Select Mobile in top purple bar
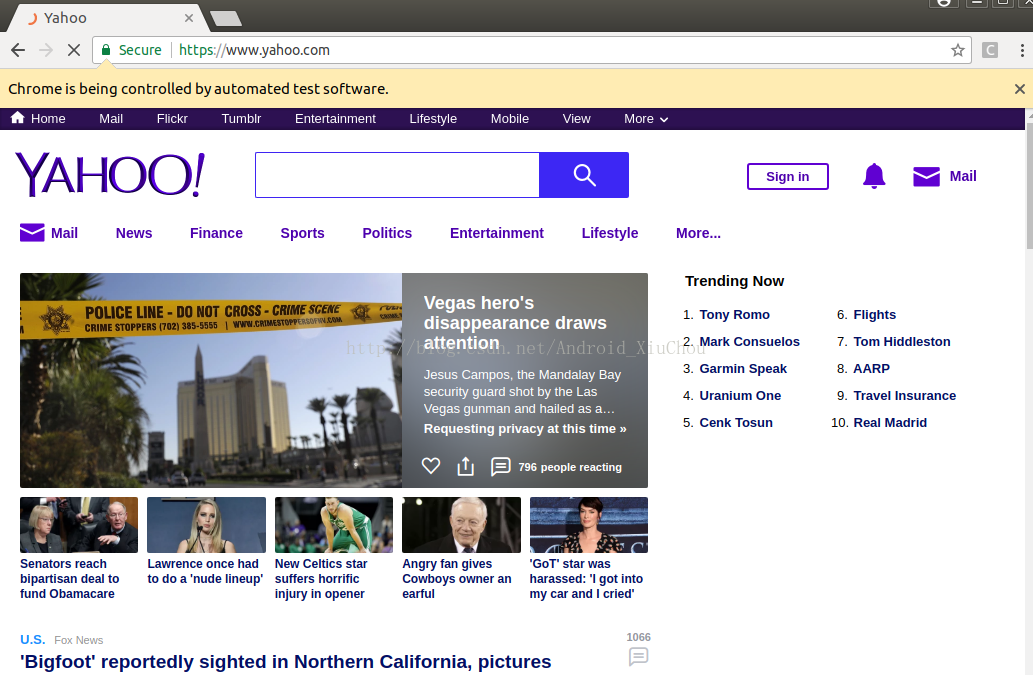Image resolution: width=1033 pixels, height=675 pixels. pyautogui.click(x=509, y=119)
